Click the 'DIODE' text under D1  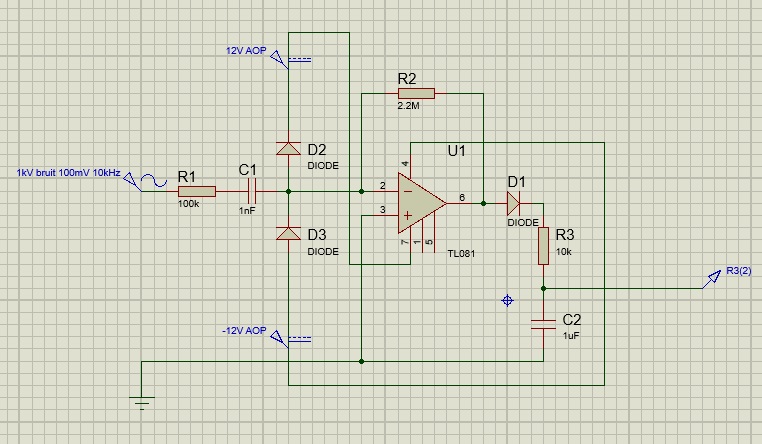click(x=522, y=222)
